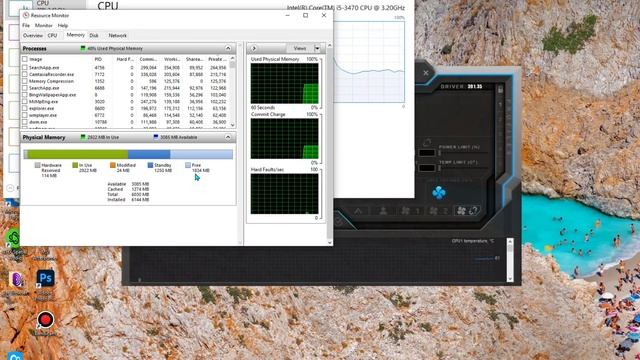The image size is (640, 360).
Task: Check the wmplayer.exe process
Action: click(x=25, y=115)
